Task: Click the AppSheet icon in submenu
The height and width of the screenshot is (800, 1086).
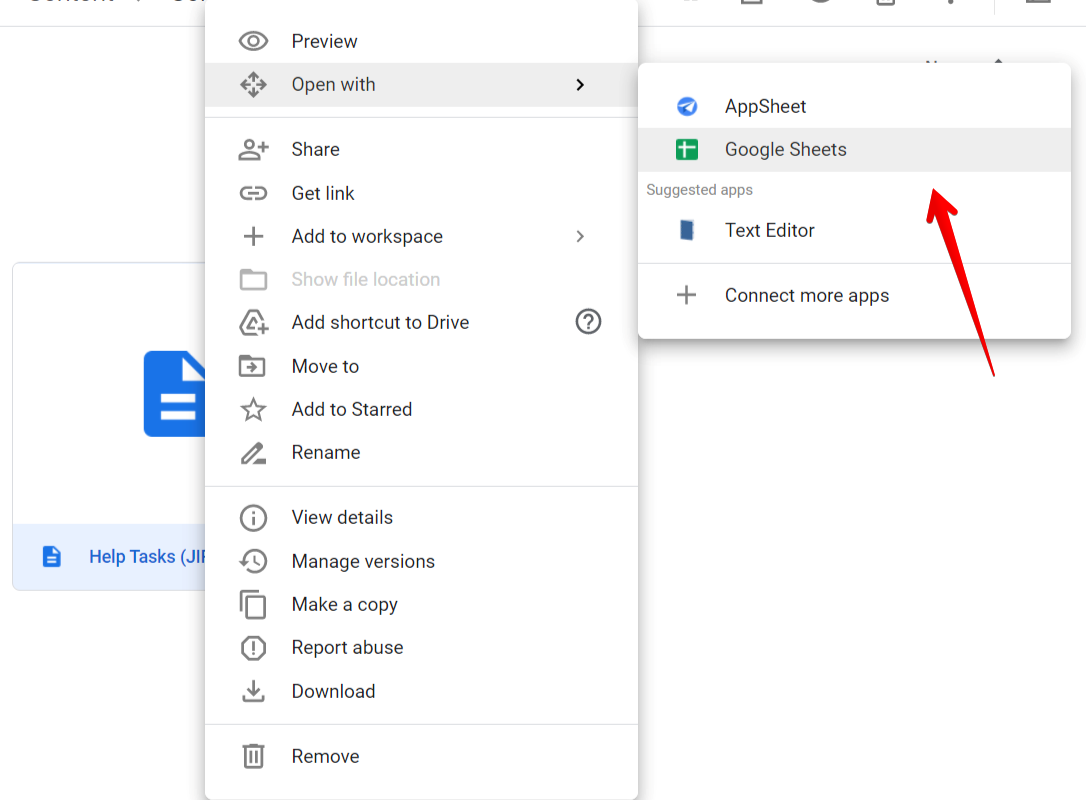Action: pyautogui.click(x=686, y=107)
